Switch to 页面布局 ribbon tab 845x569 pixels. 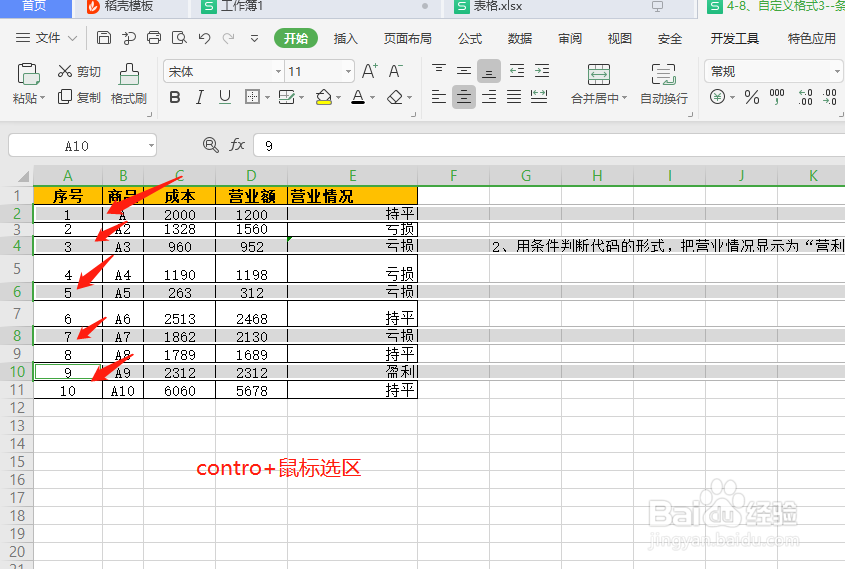coord(407,38)
